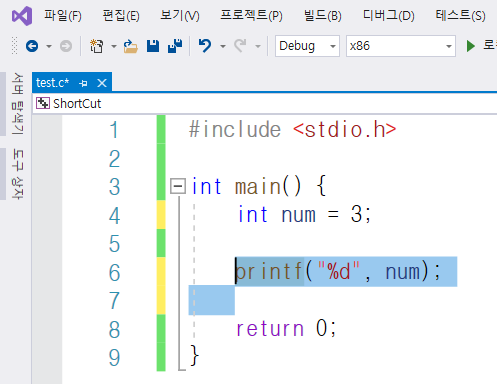Open the 파일(F) menu
Viewport: 497px width, 384px height.
[63, 16]
